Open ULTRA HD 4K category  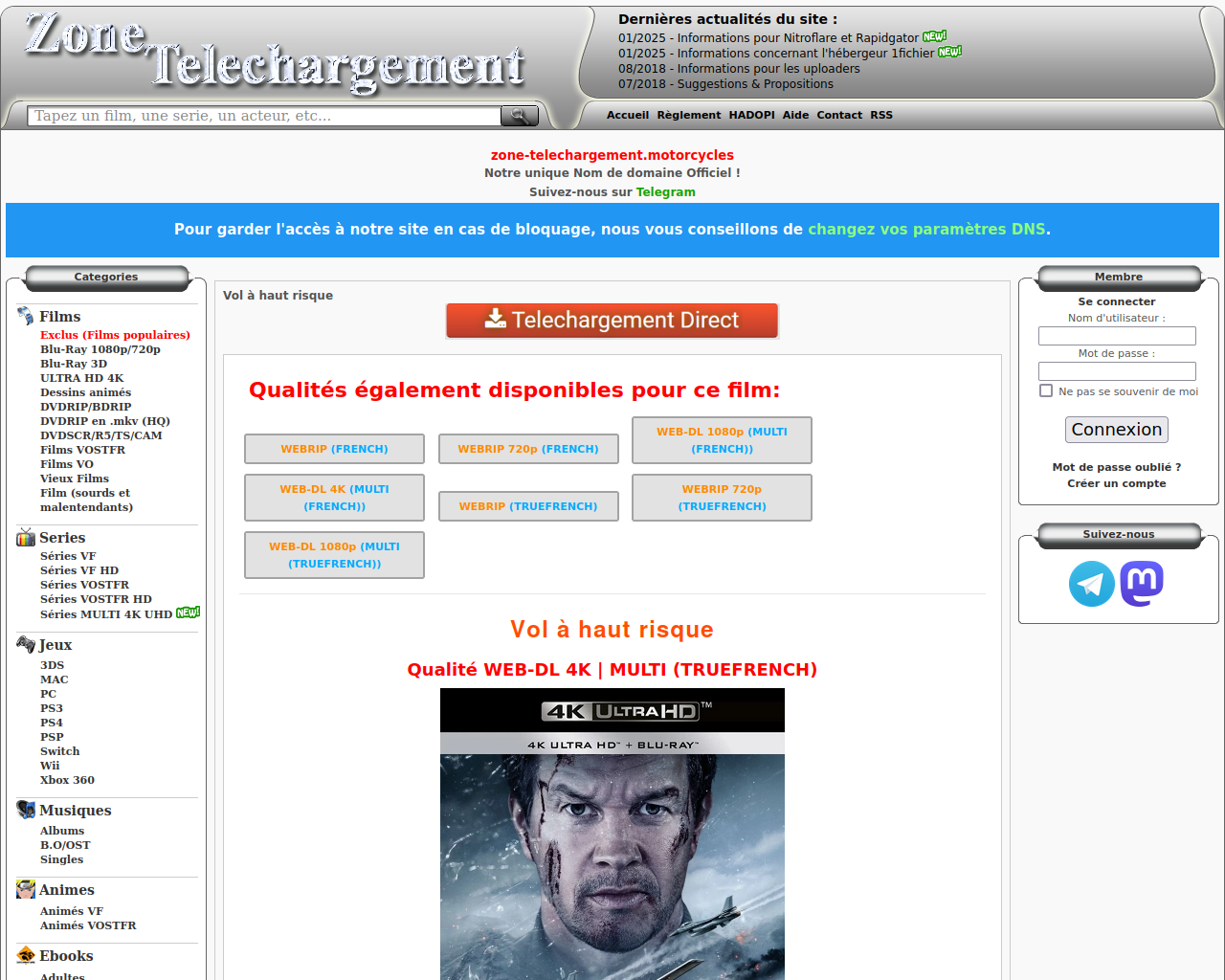82,378
